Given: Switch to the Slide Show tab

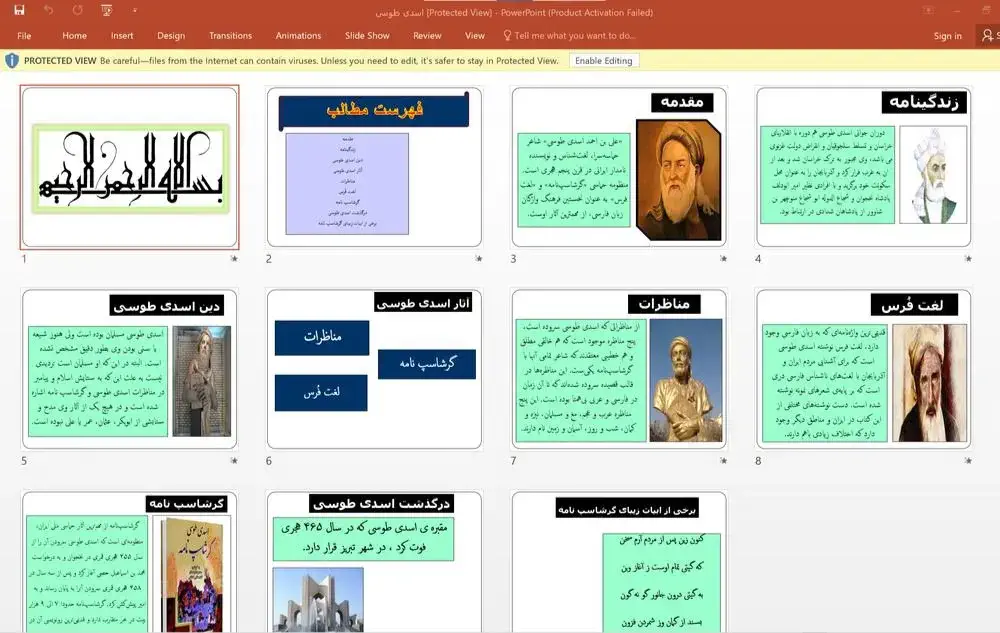Looking at the screenshot, I should tap(366, 35).
